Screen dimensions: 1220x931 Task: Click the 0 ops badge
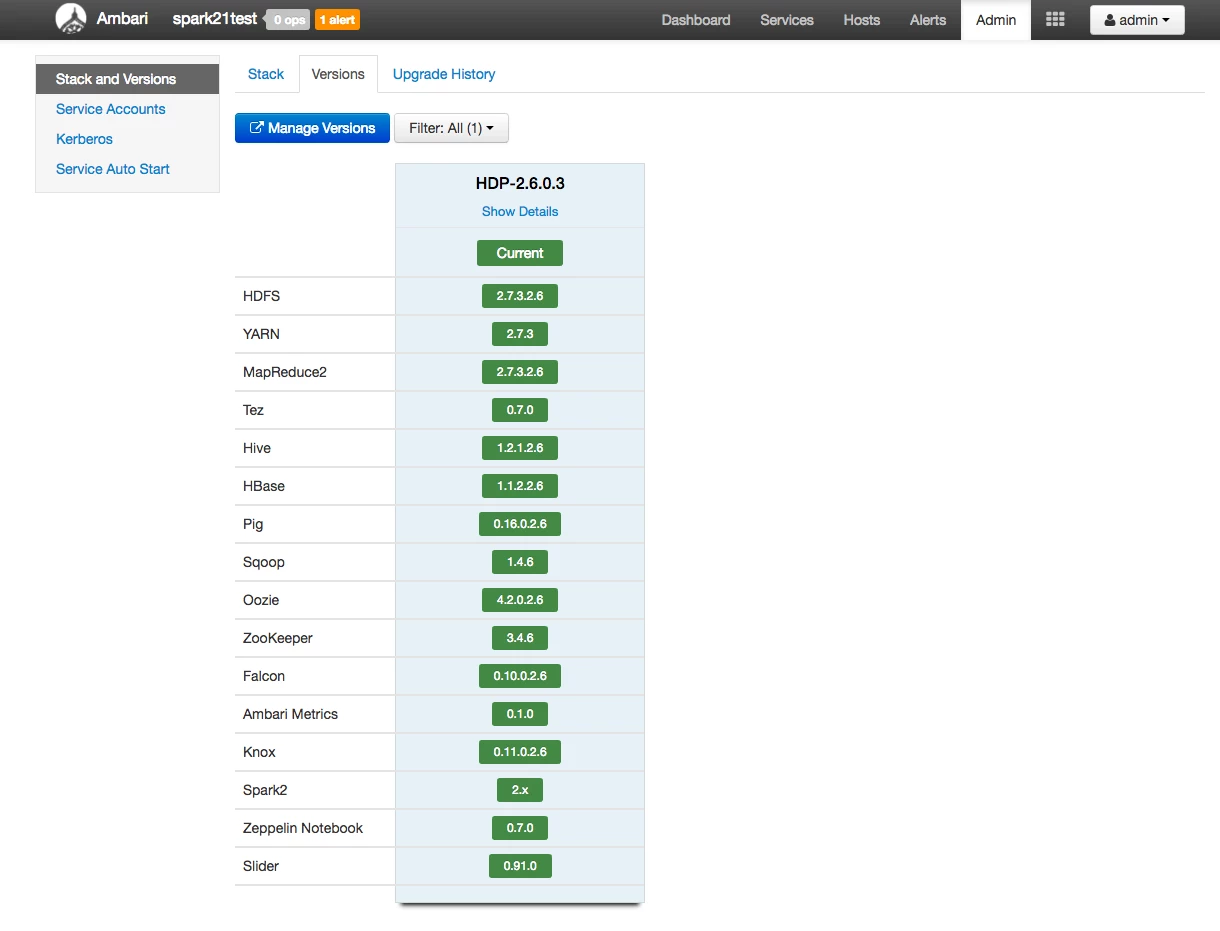[288, 20]
